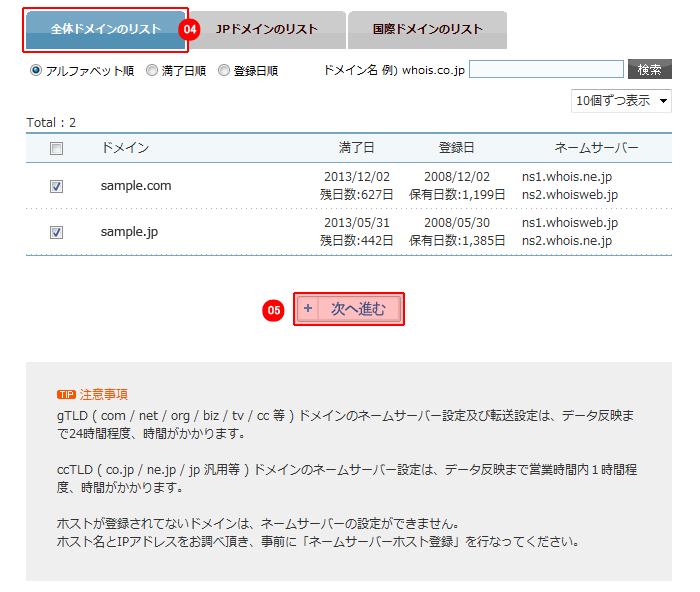The image size is (700, 592).
Task: Choose the 登録日順 radio option
Action: pyautogui.click(x=224, y=71)
